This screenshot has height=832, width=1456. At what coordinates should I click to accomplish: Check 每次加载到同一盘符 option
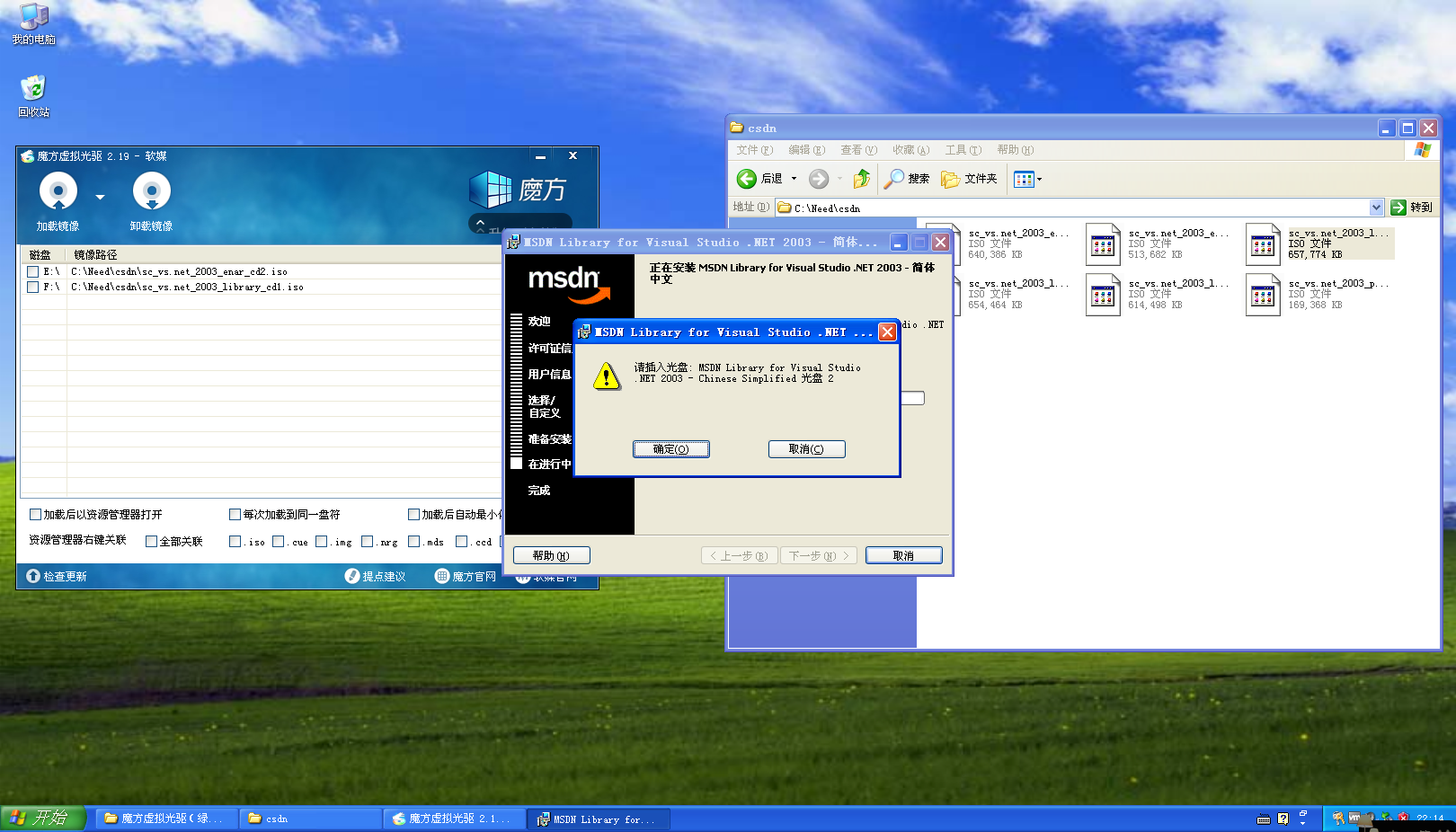234,514
